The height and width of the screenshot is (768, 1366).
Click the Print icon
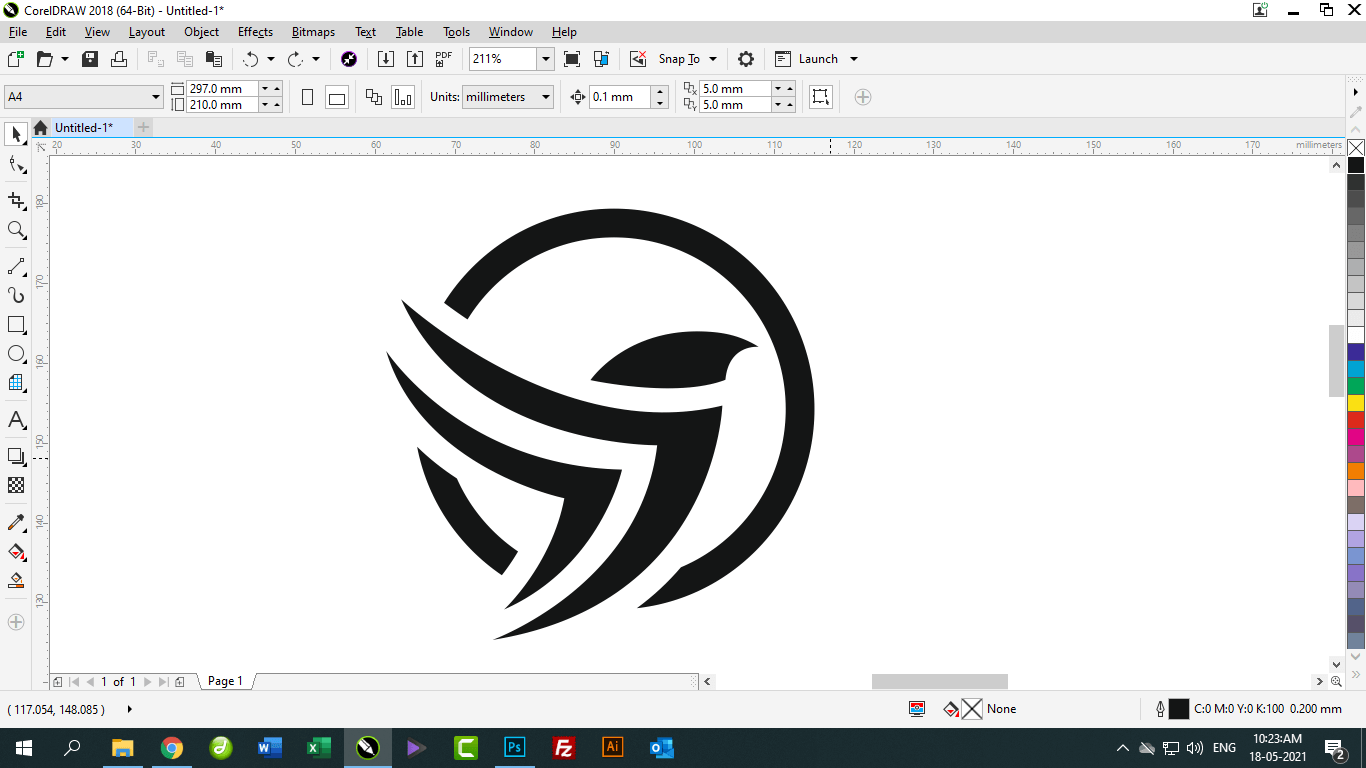[x=118, y=59]
